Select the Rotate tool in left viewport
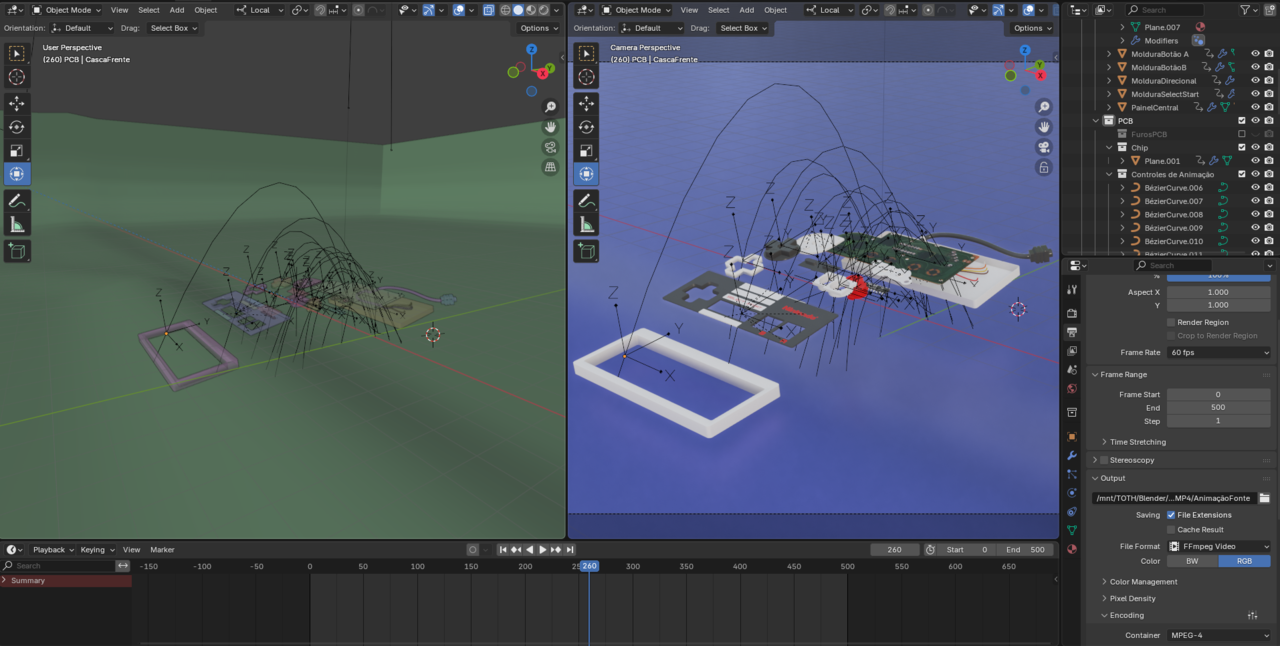Image resolution: width=1280 pixels, height=646 pixels. pos(17,127)
